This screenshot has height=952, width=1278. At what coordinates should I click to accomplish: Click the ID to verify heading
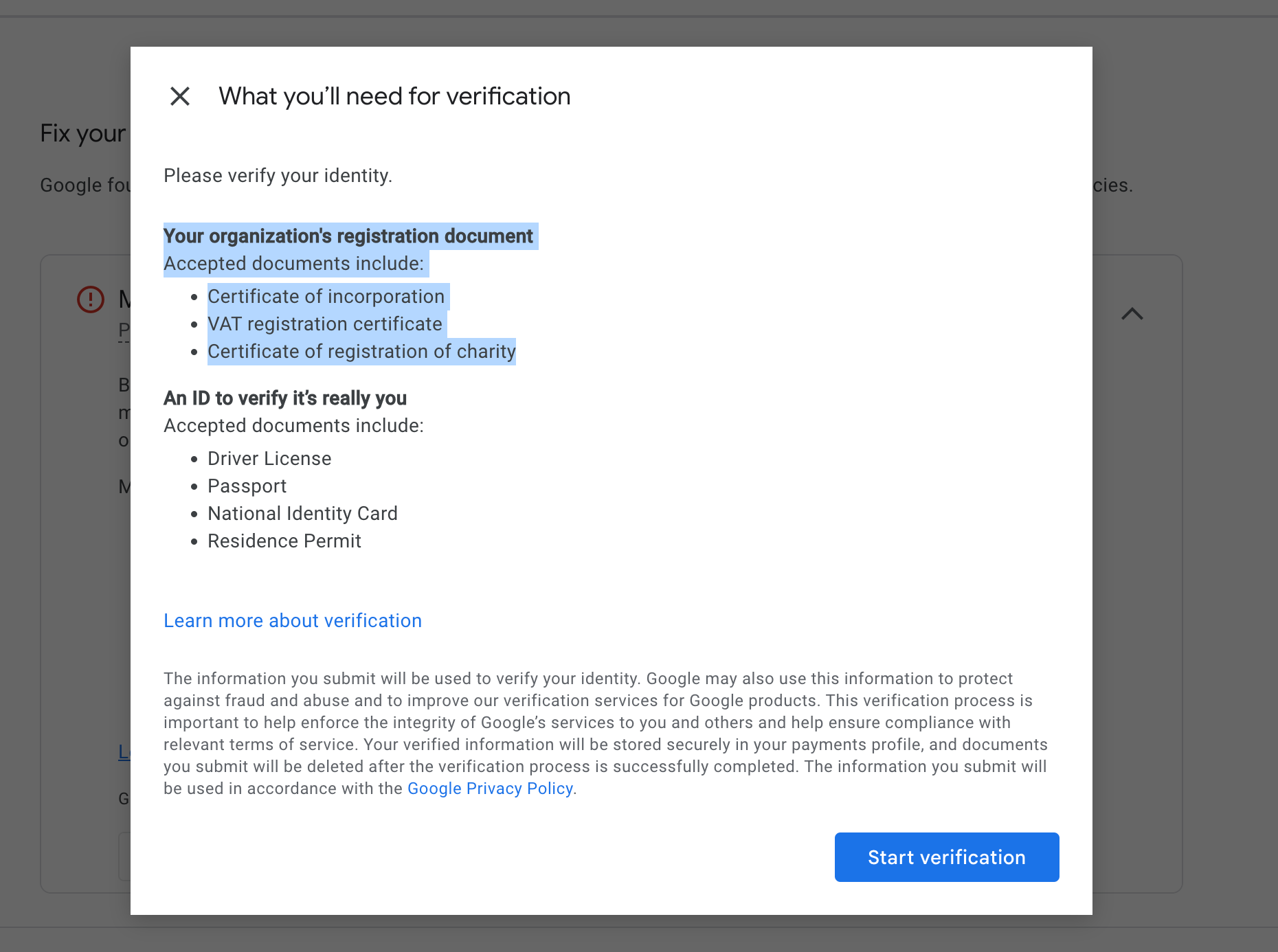(285, 398)
